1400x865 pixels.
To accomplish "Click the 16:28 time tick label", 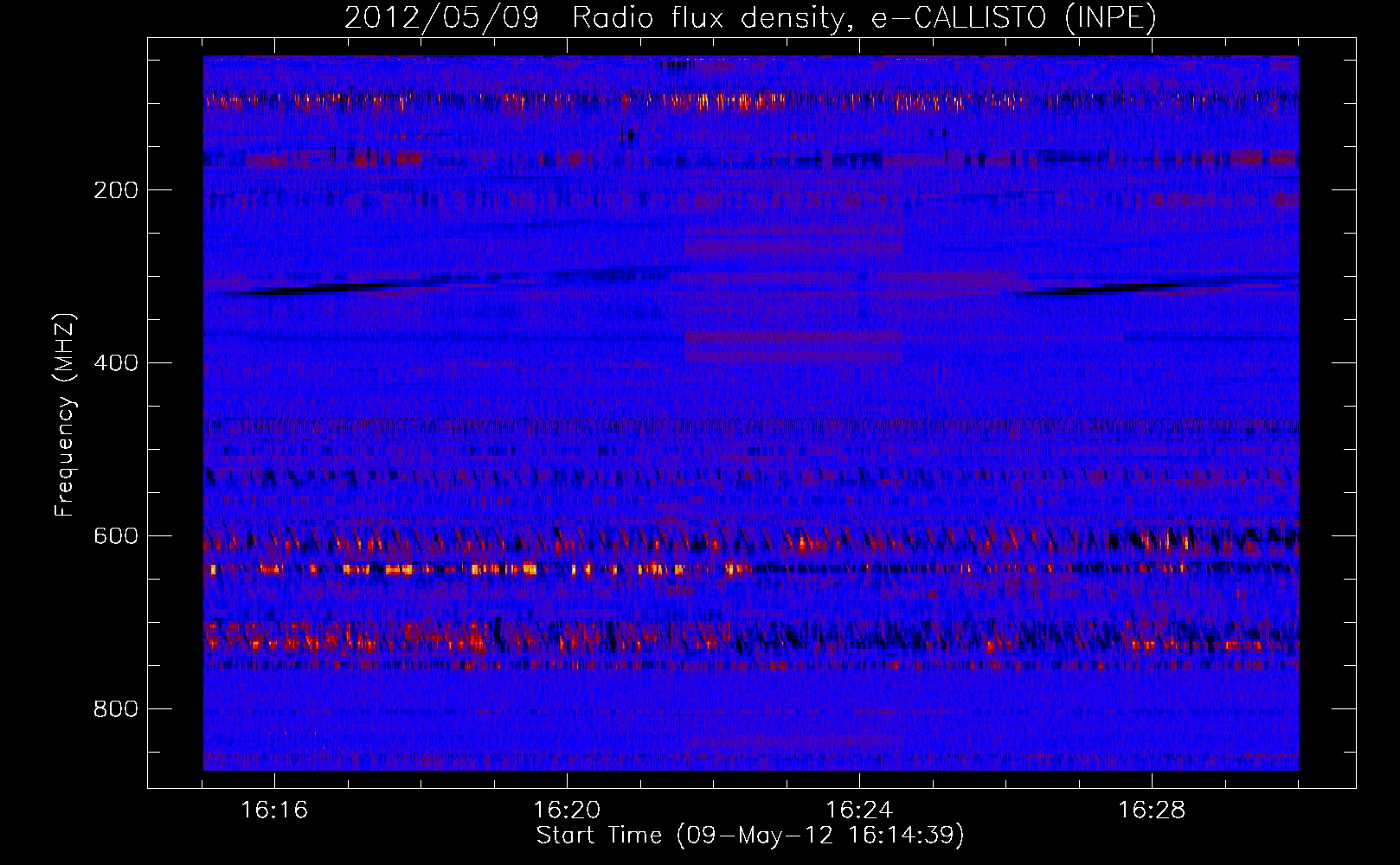I will click(x=1152, y=810).
